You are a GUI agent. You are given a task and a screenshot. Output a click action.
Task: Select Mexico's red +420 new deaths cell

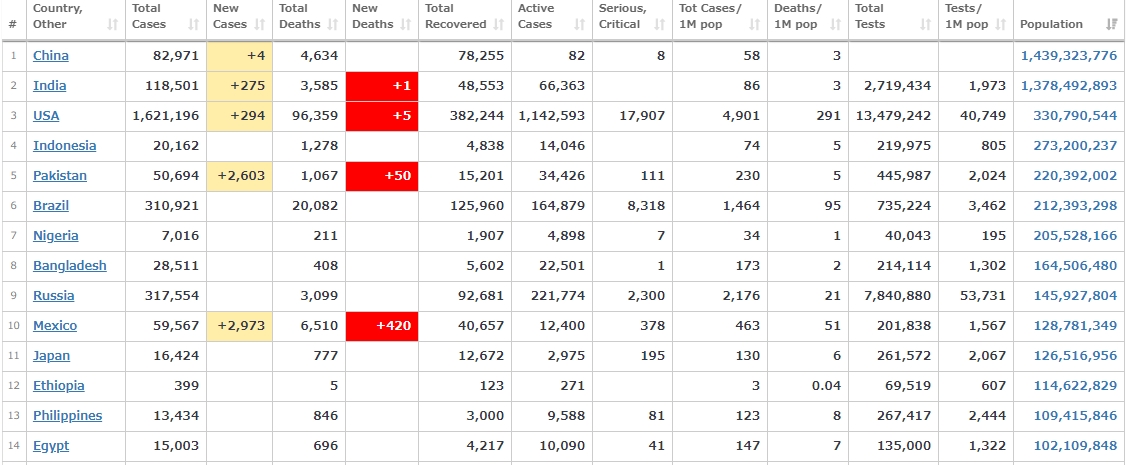382,326
